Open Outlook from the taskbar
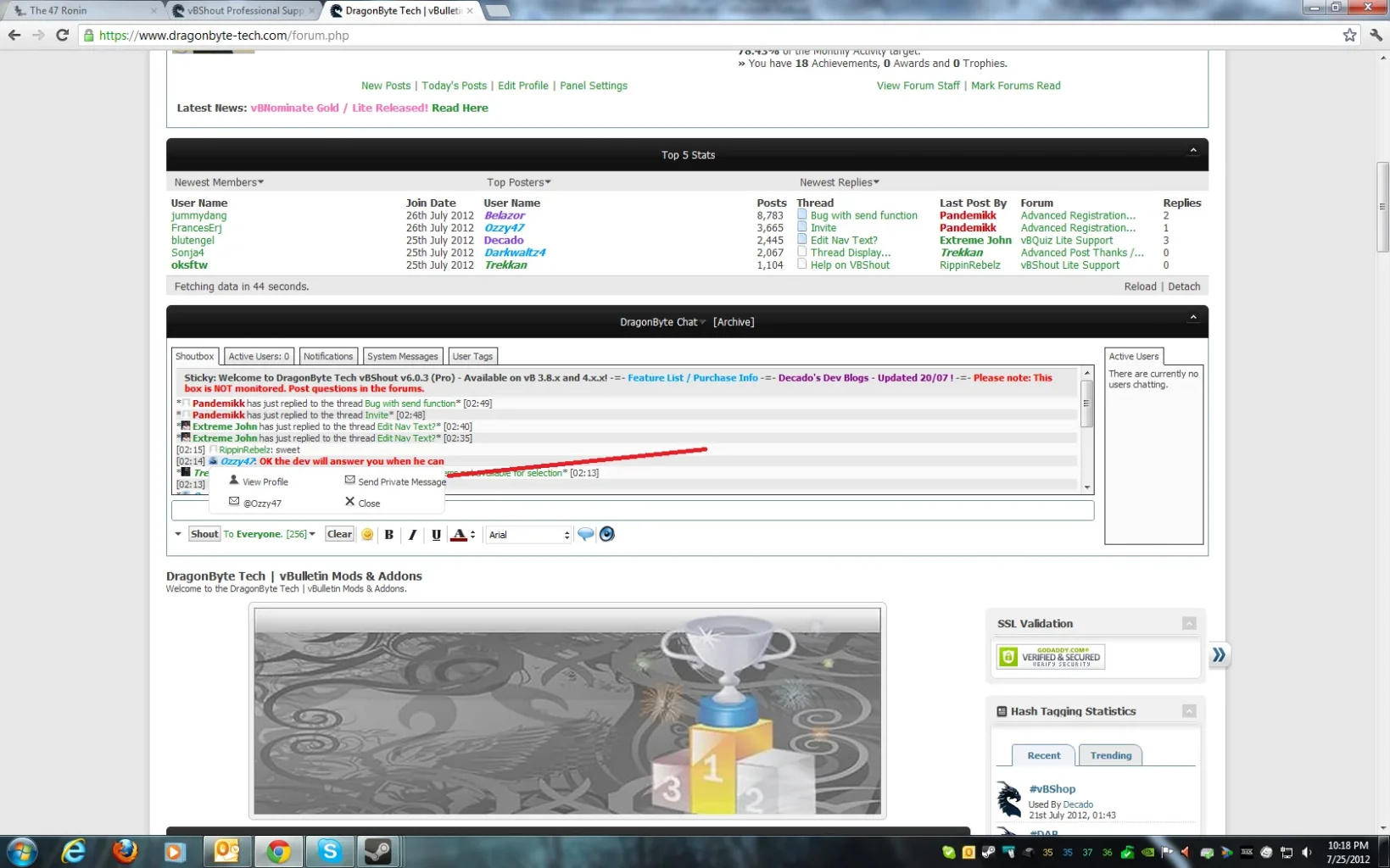 [226, 851]
